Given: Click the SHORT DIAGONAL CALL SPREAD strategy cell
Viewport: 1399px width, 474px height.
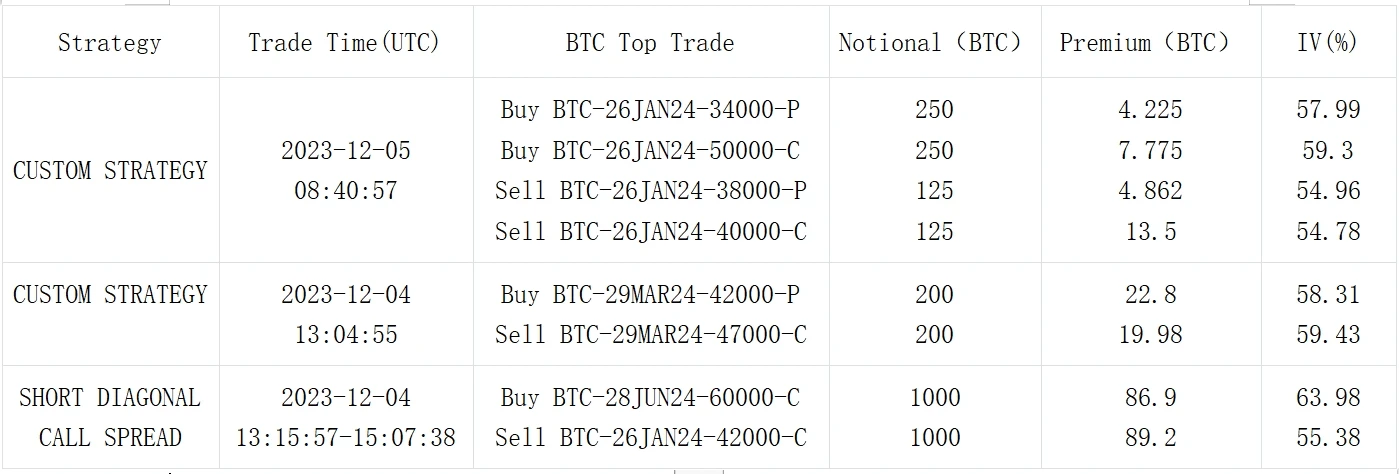Looking at the screenshot, I should (110, 417).
